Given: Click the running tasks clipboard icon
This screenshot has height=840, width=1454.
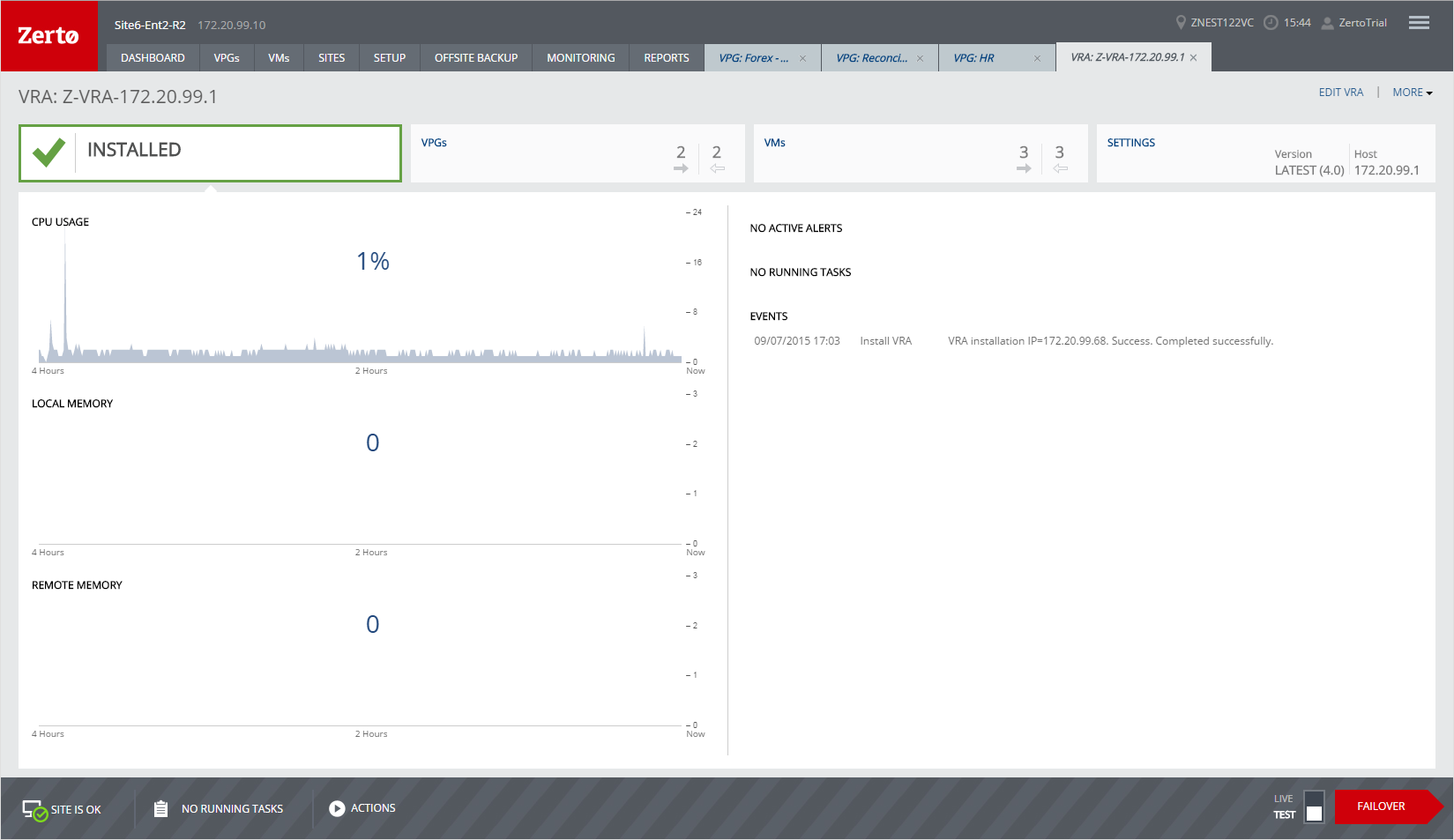Looking at the screenshot, I should click(160, 808).
